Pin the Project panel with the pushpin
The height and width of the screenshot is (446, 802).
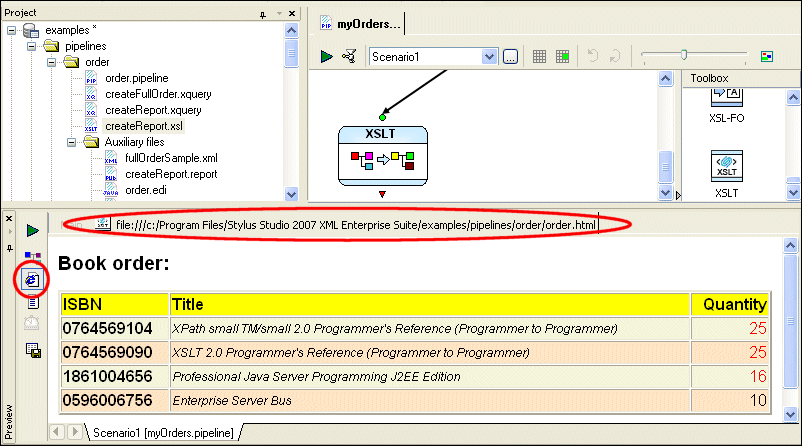(x=263, y=13)
